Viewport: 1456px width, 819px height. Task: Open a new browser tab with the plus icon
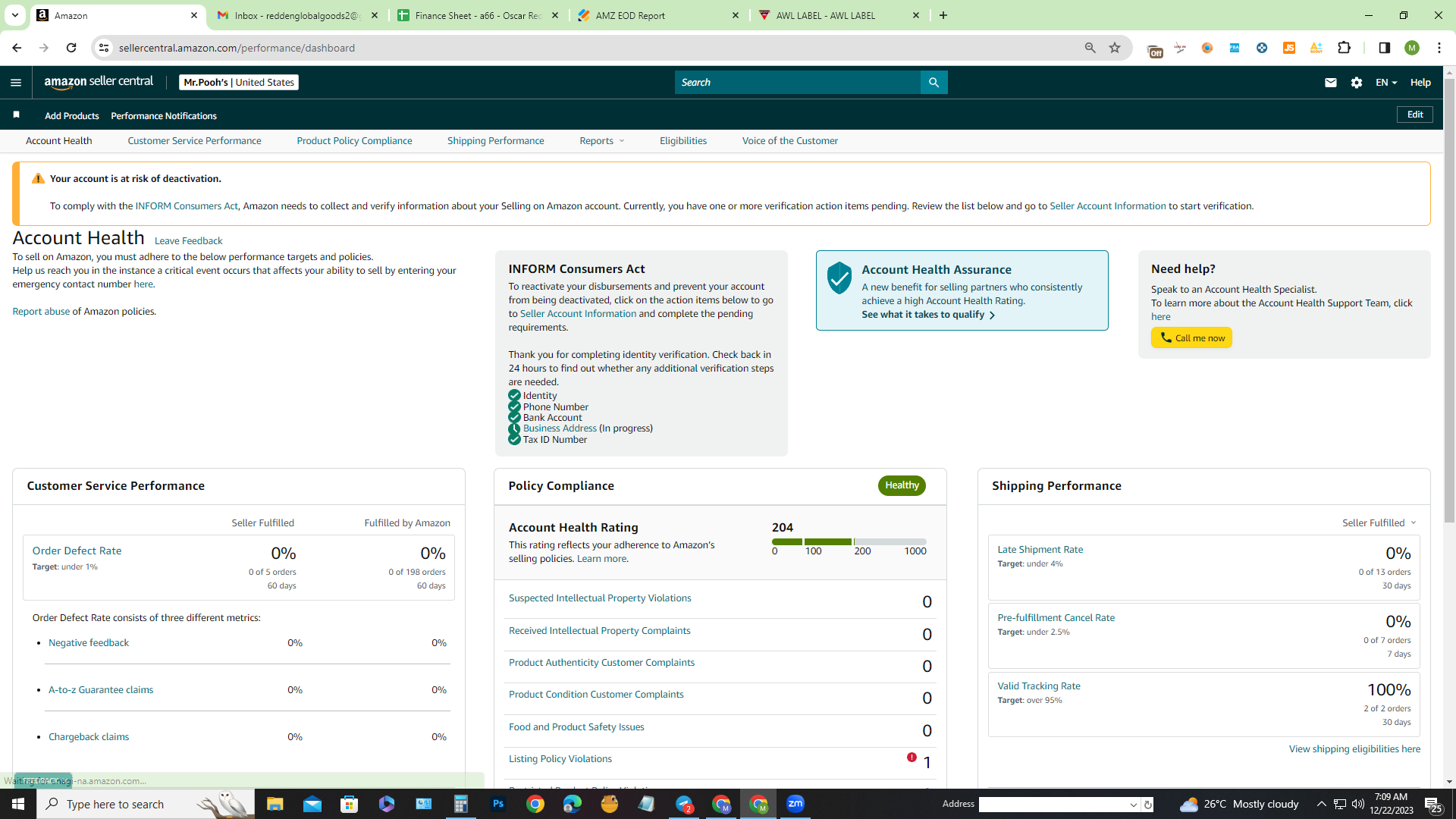pyautogui.click(x=943, y=15)
